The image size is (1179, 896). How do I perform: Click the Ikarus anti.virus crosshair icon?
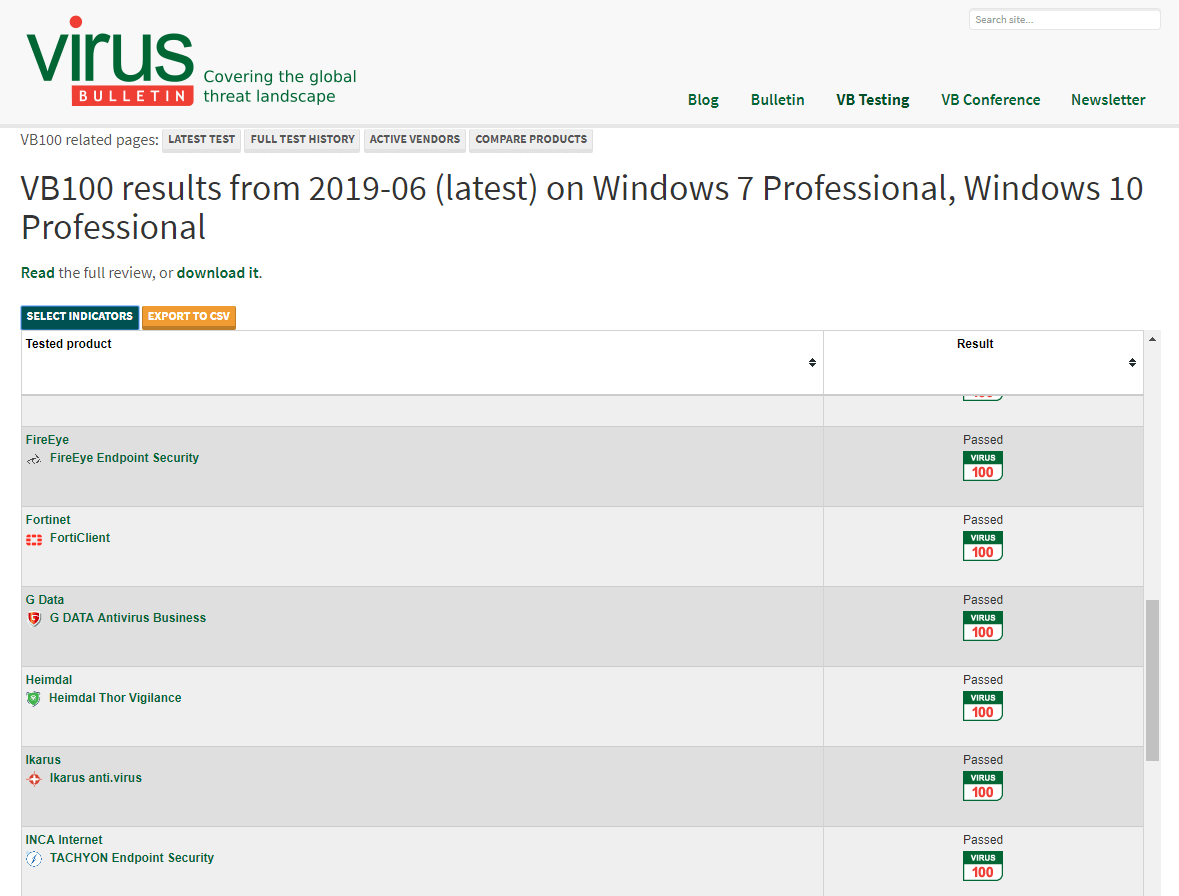click(x=34, y=779)
